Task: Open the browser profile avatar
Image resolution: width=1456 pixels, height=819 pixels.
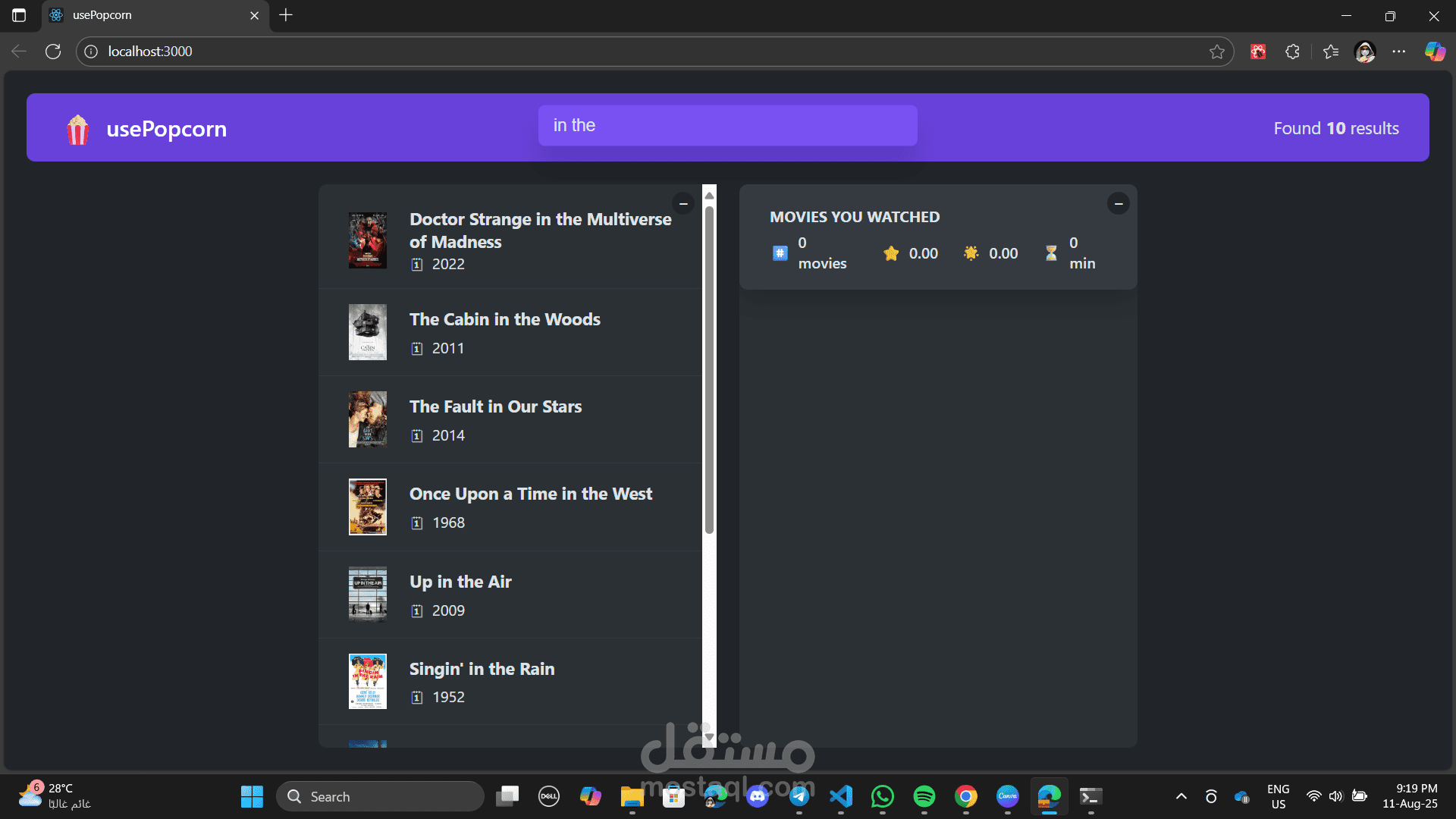Action: pyautogui.click(x=1365, y=52)
